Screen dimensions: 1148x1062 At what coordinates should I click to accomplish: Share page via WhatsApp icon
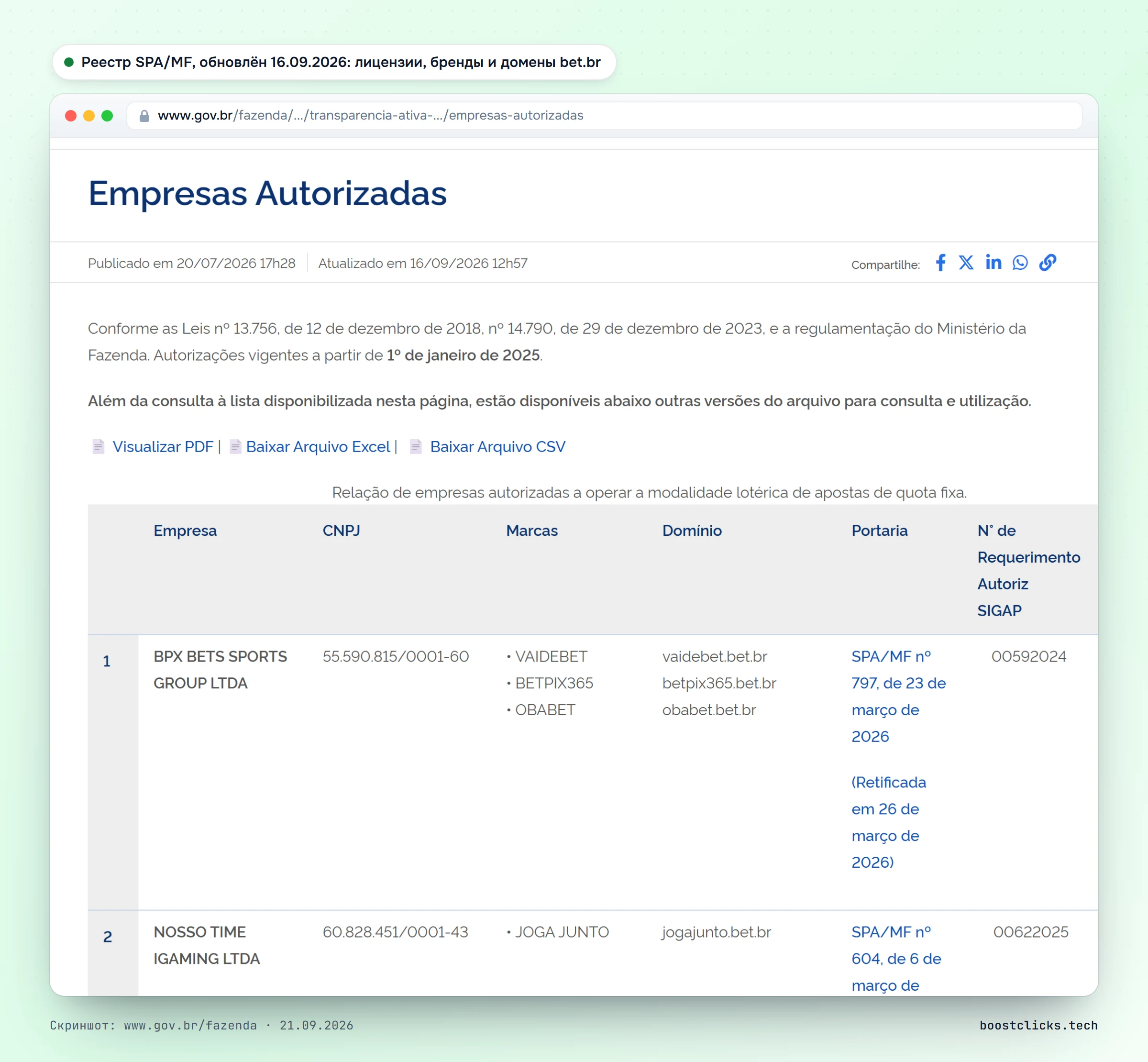point(1020,263)
